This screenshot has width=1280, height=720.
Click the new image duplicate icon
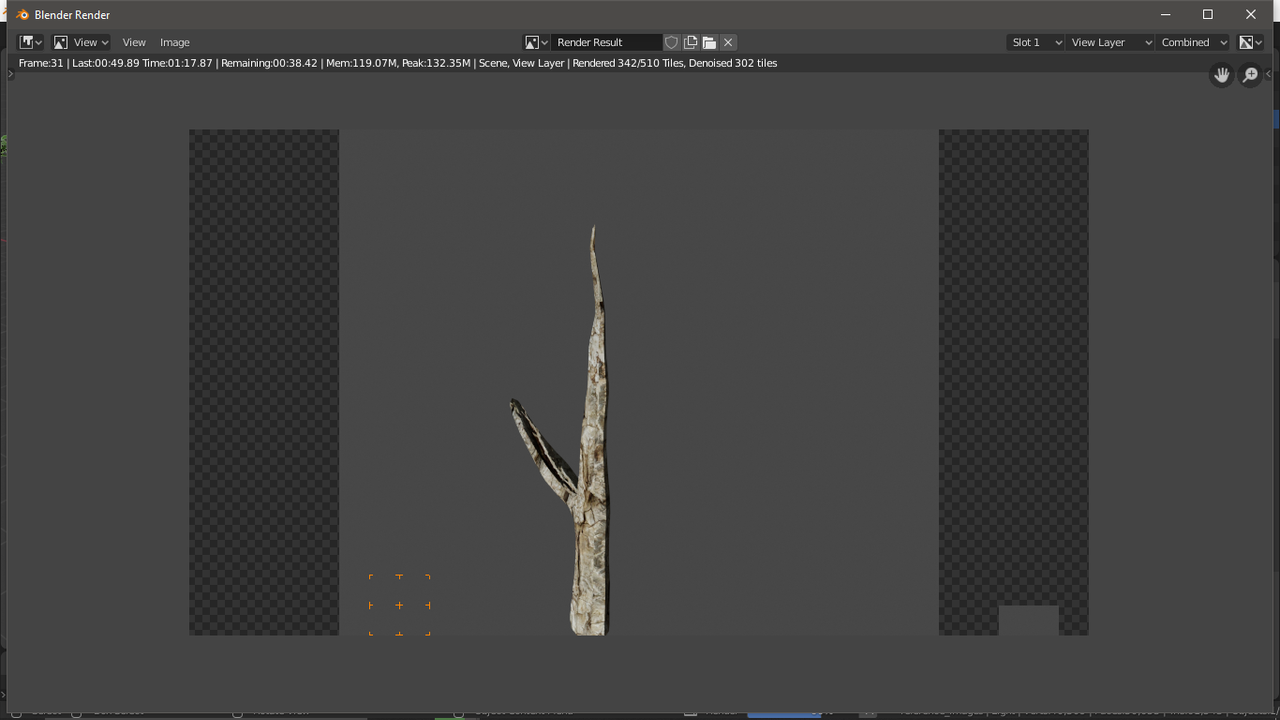[x=690, y=42]
